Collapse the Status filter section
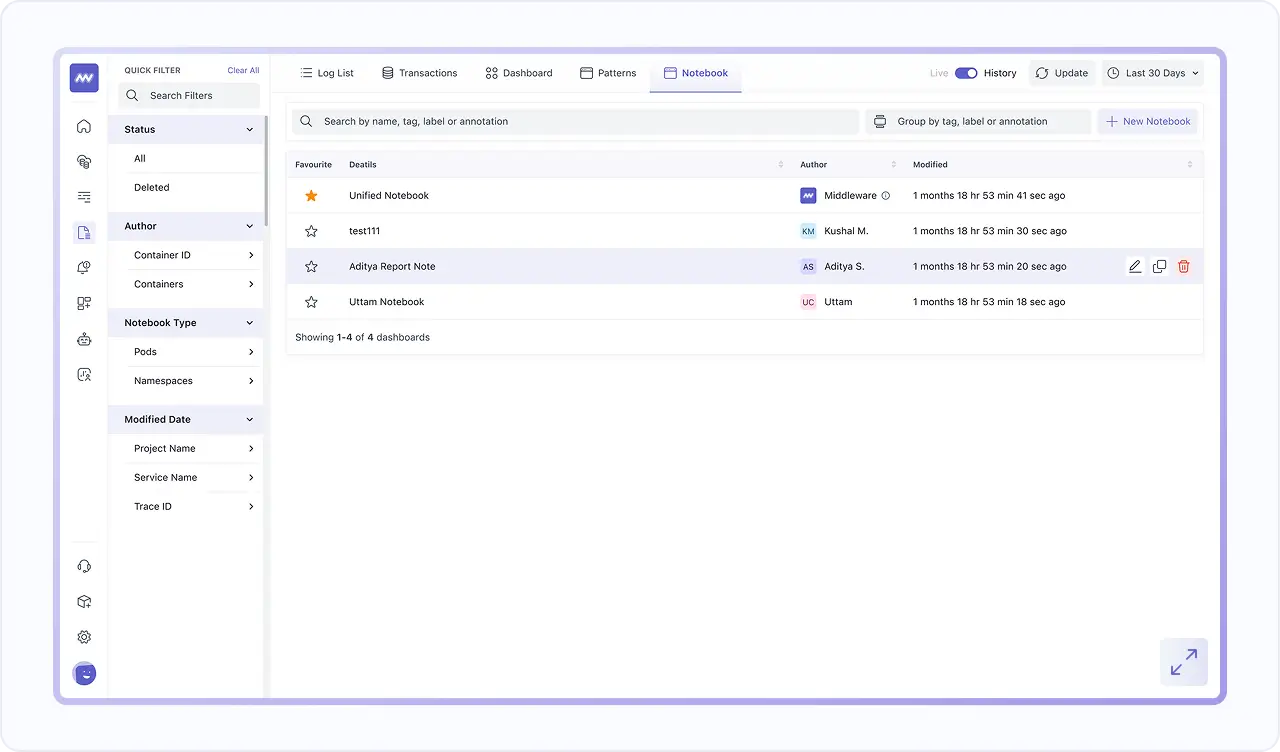The height and width of the screenshot is (752, 1280). (x=252, y=129)
